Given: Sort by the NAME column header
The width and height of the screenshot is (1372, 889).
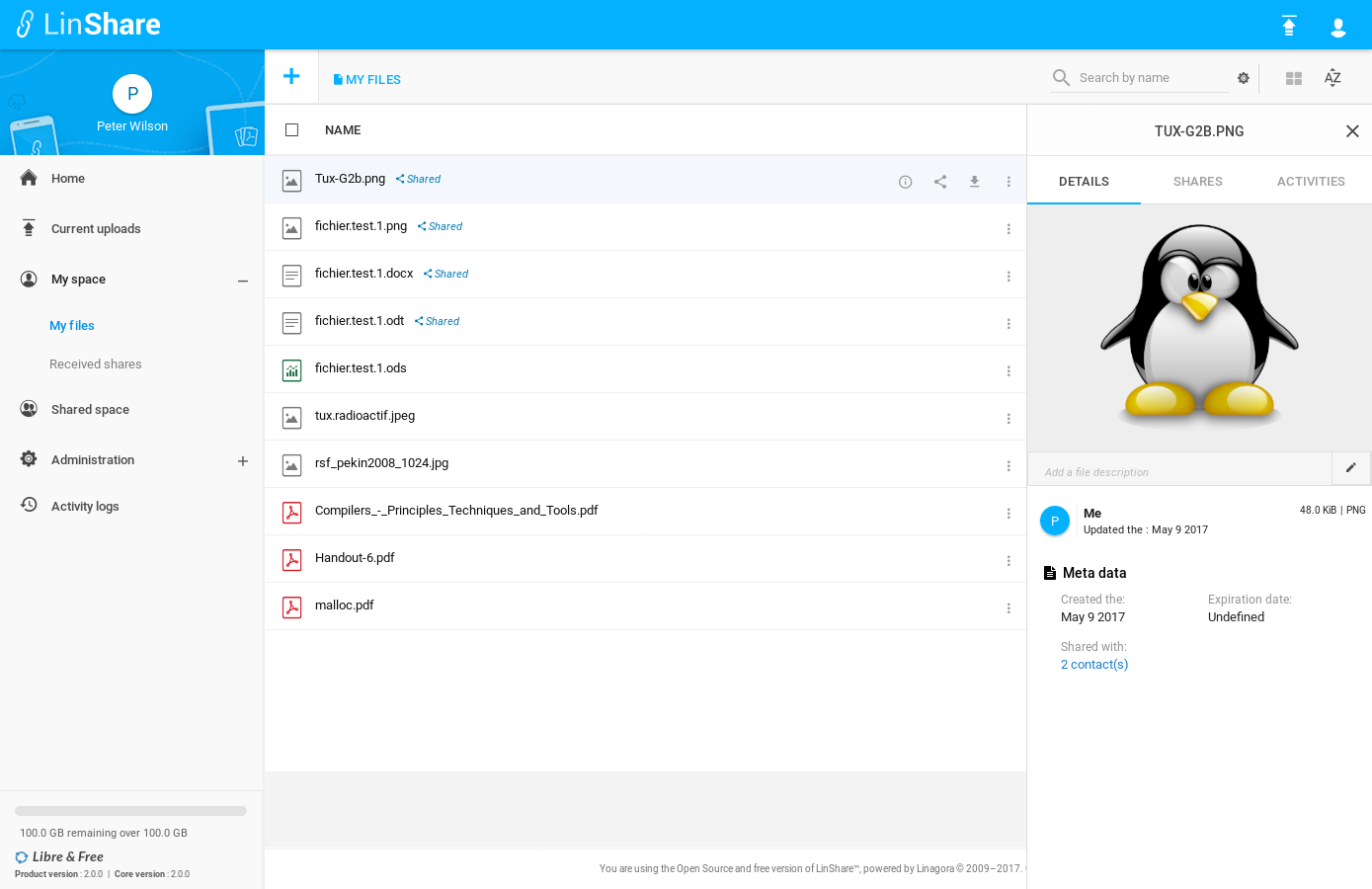Looking at the screenshot, I should (x=343, y=130).
